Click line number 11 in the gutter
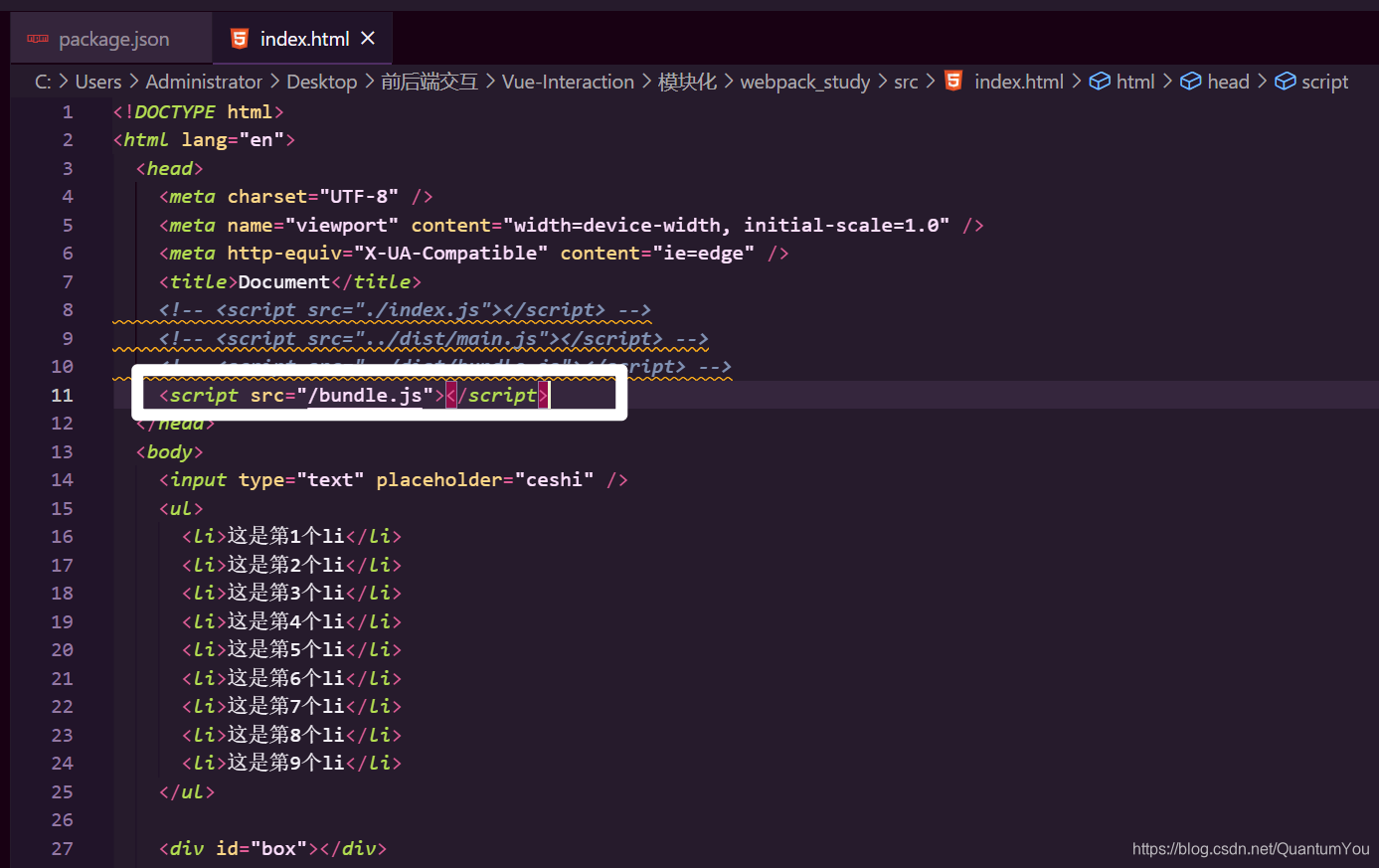 62,395
